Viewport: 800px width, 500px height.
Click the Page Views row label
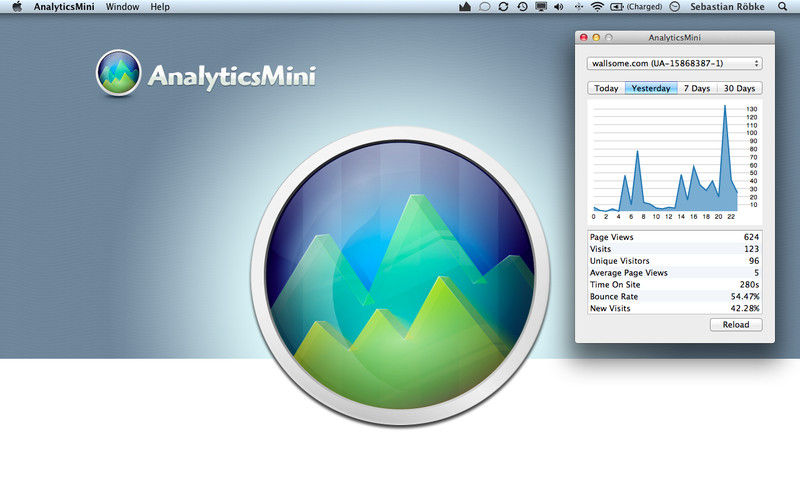tap(611, 237)
